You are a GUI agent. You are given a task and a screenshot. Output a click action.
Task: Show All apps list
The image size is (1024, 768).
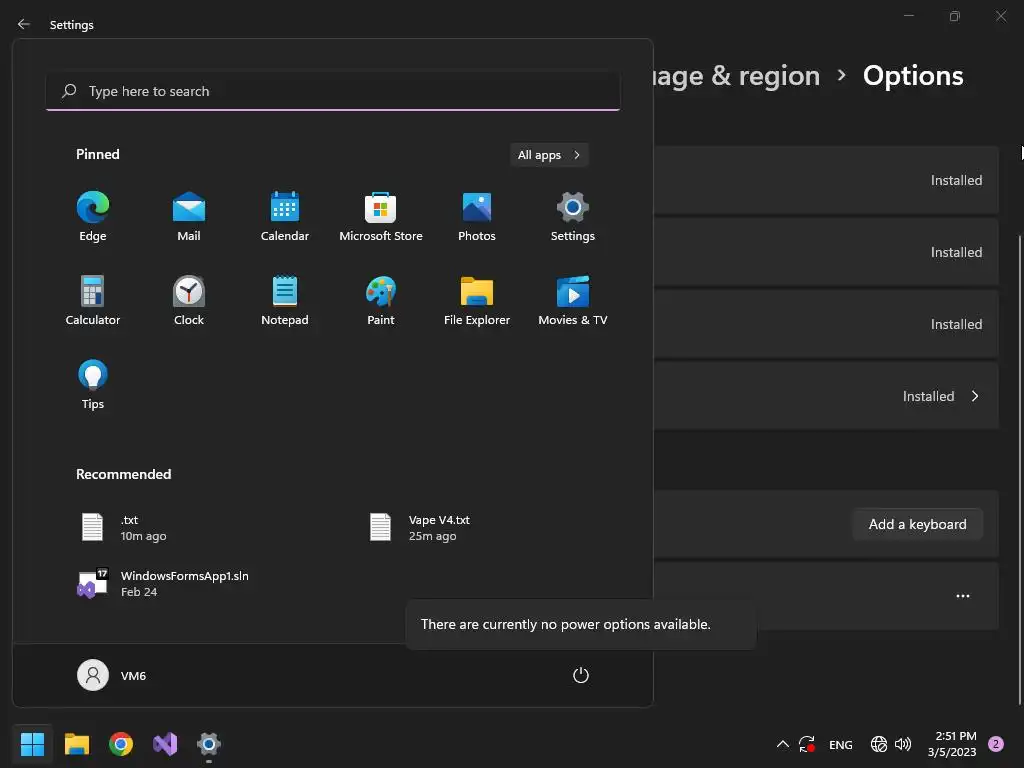(x=549, y=155)
